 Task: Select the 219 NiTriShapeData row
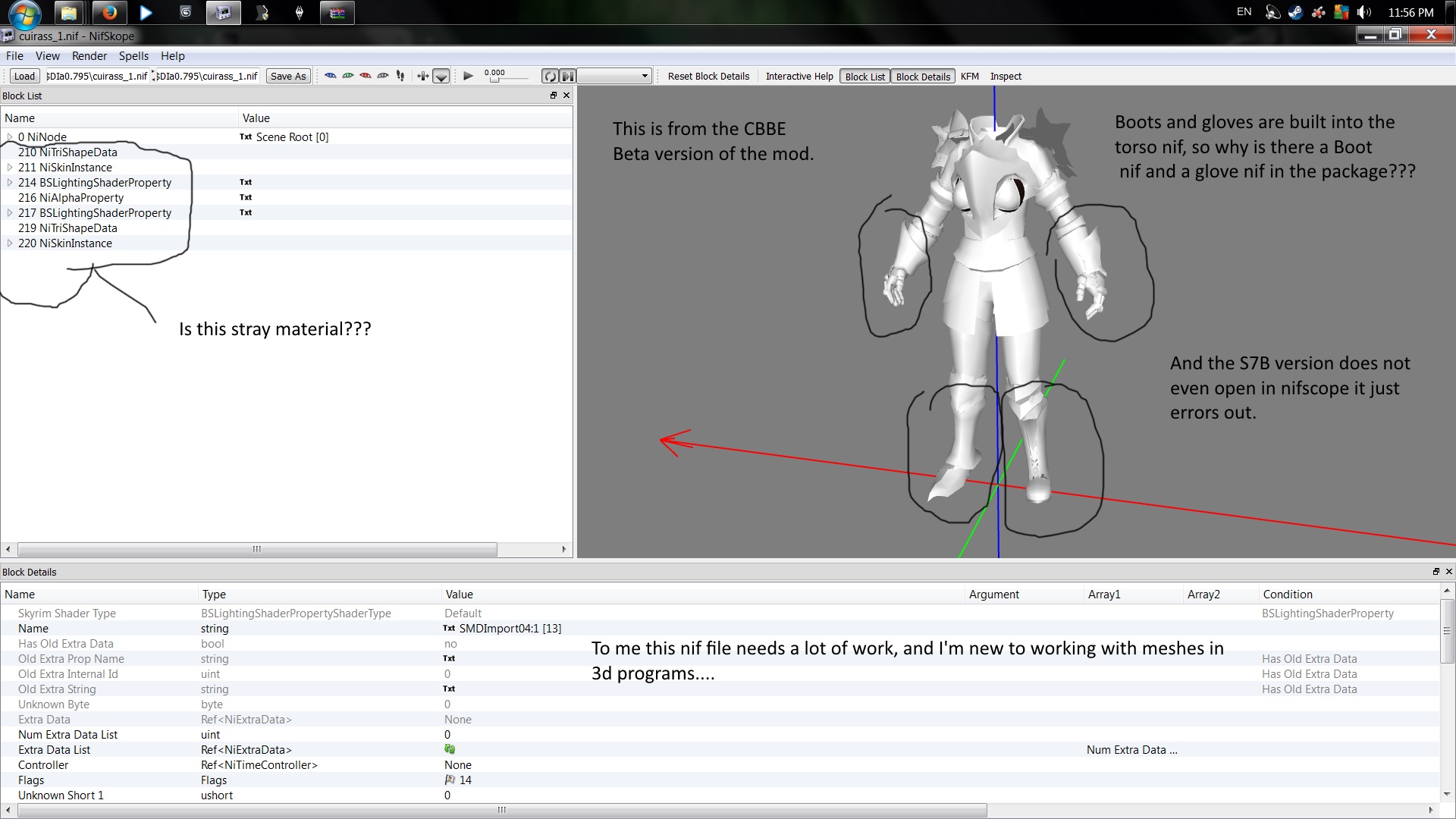click(287, 228)
